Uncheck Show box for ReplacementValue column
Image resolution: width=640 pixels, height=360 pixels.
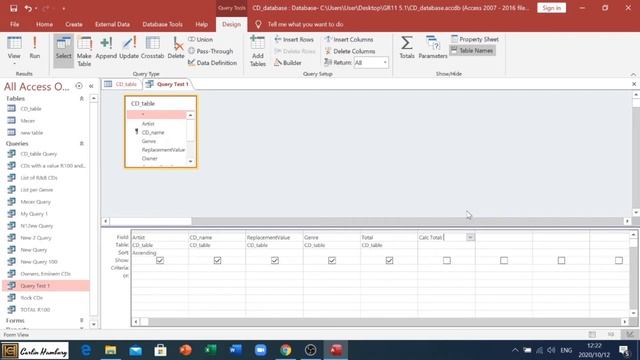pos(275,260)
